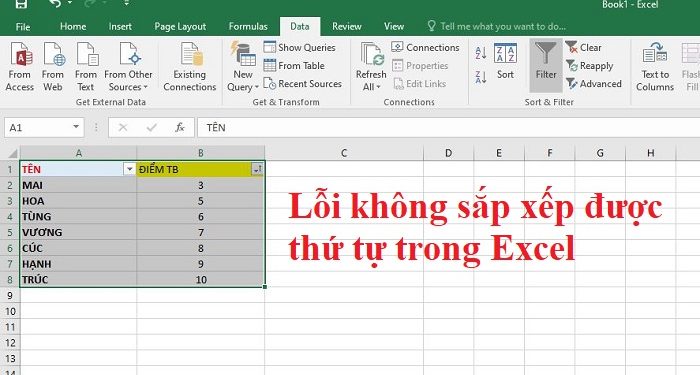700x375 pixels.
Task: Select row 9 header
Action: tap(10, 296)
